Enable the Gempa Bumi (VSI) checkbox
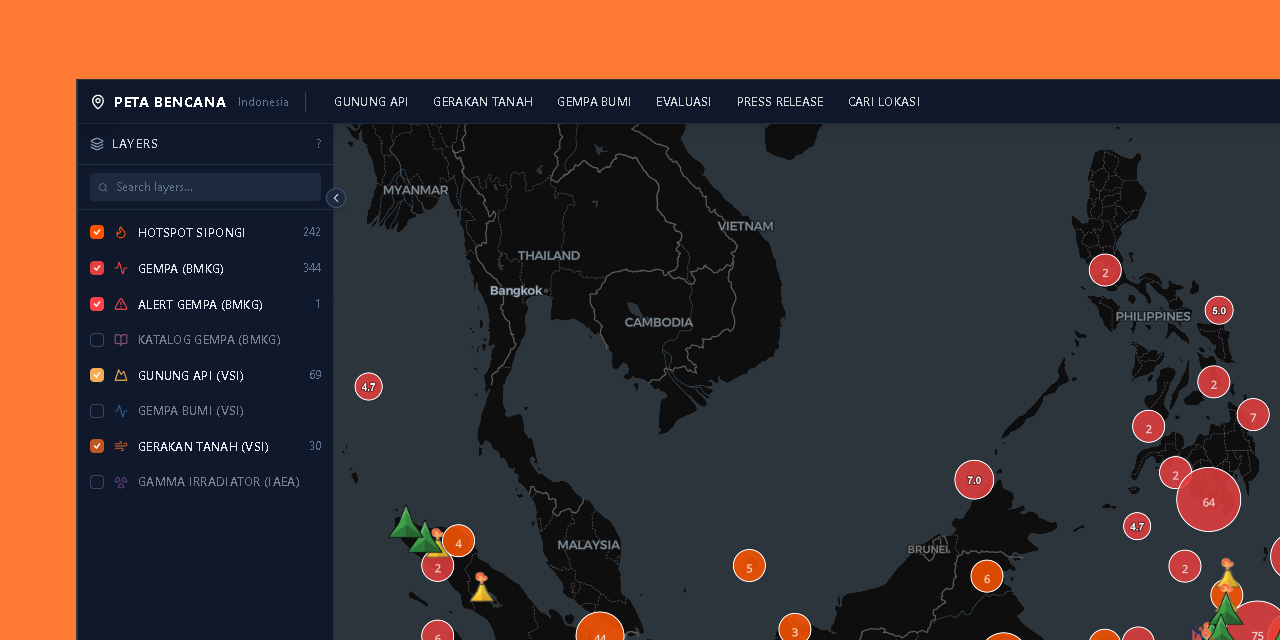The width and height of the screenshot is (1280, 640). click(x=97, y=411)
